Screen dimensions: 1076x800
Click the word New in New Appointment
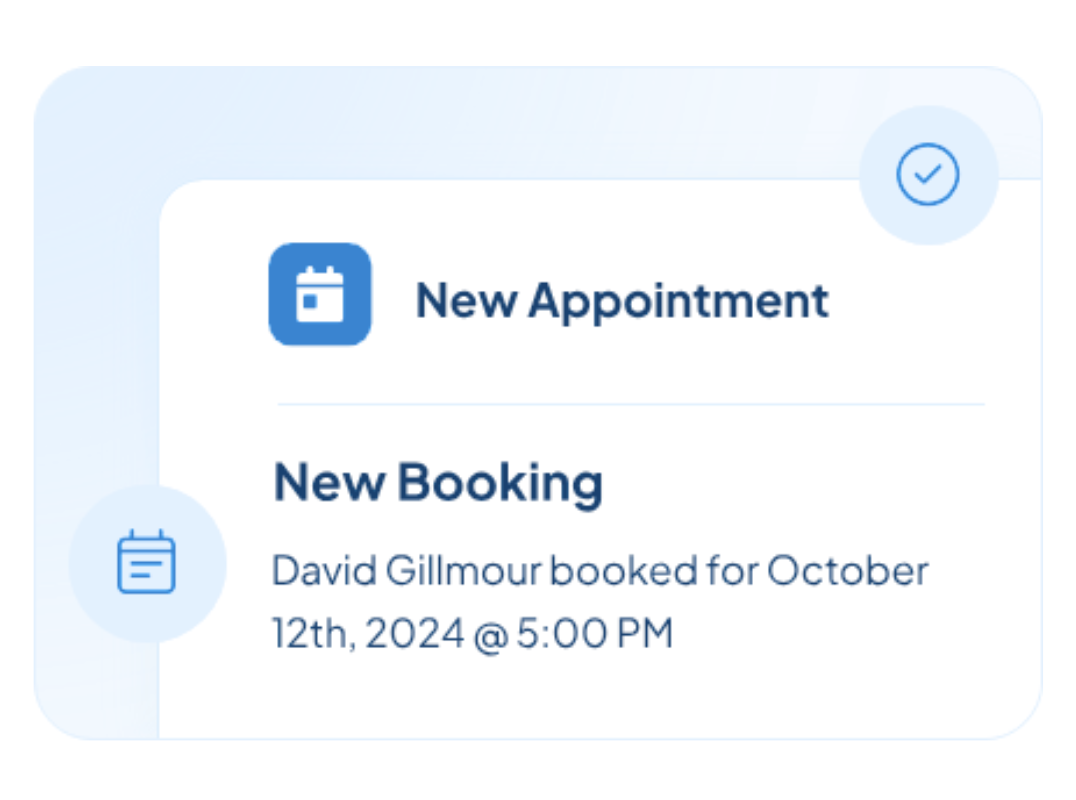click(x=464, y=300)
